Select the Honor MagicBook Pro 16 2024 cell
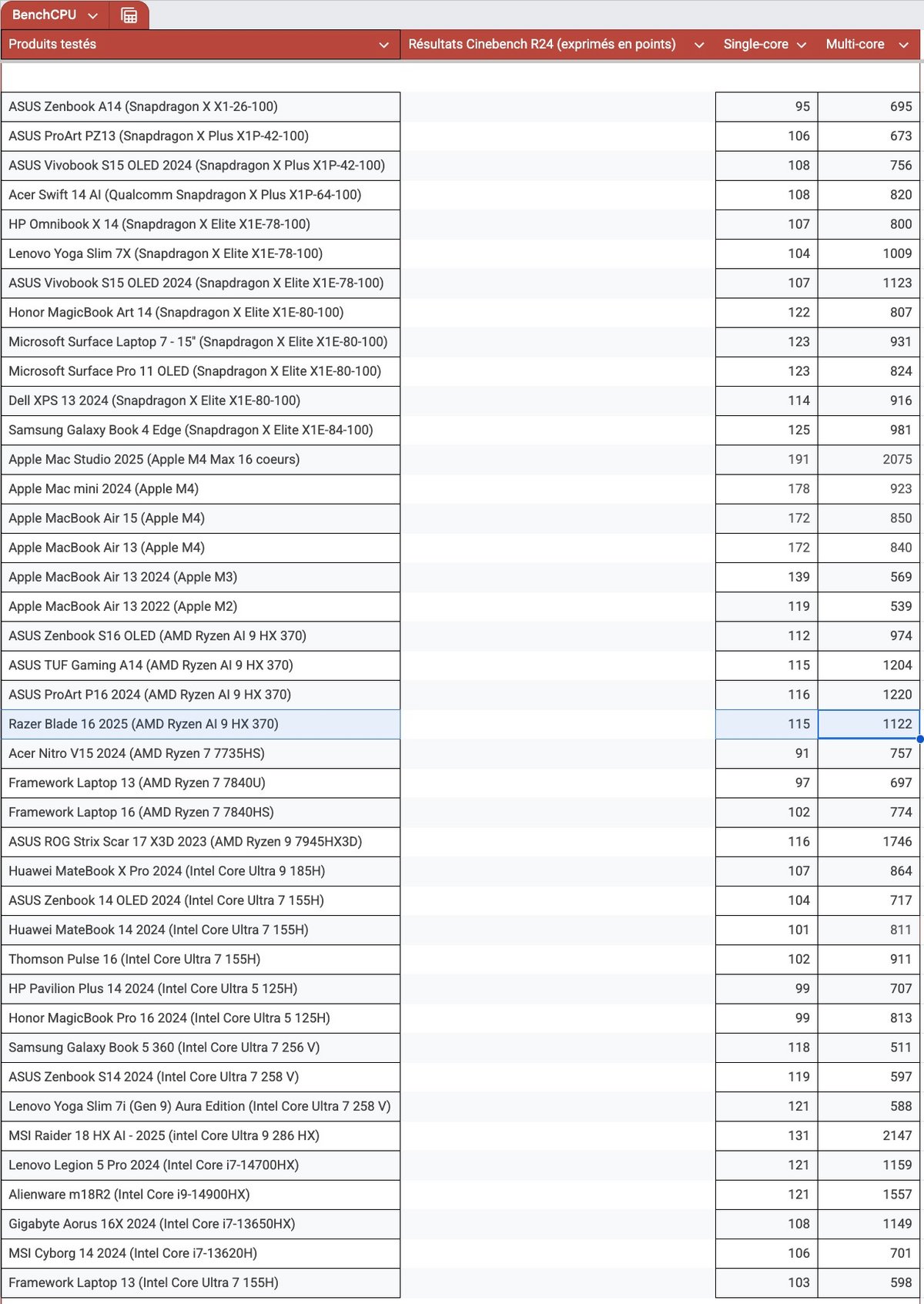 pyautogui.click(x=200, y=1018)
